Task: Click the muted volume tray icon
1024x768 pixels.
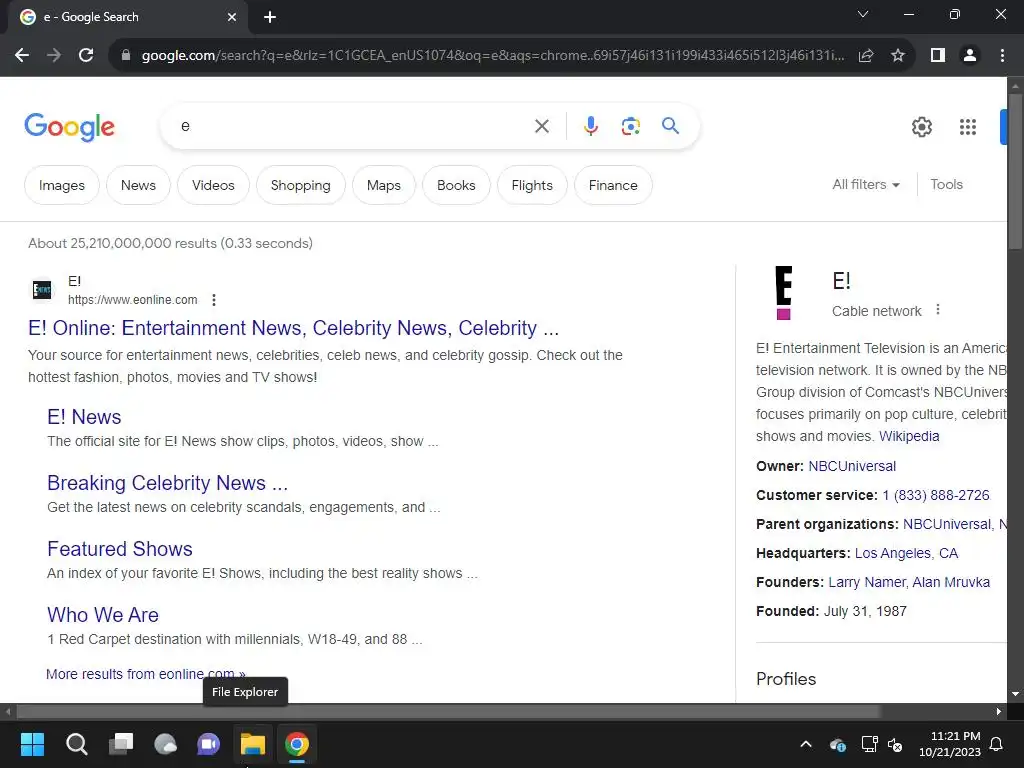Action: tap(895, 744)
